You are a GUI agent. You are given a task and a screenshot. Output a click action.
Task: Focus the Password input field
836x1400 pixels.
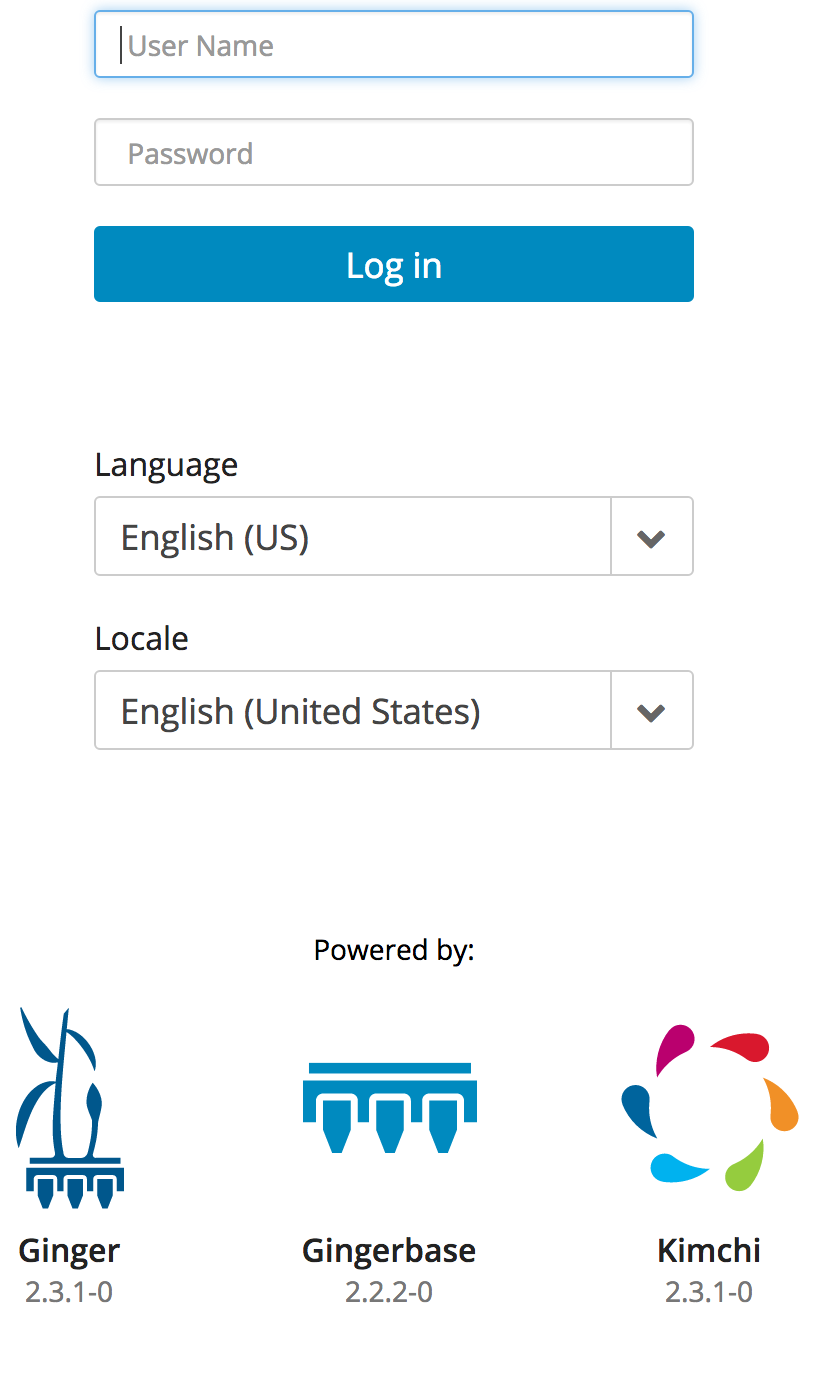click(394, 153)
